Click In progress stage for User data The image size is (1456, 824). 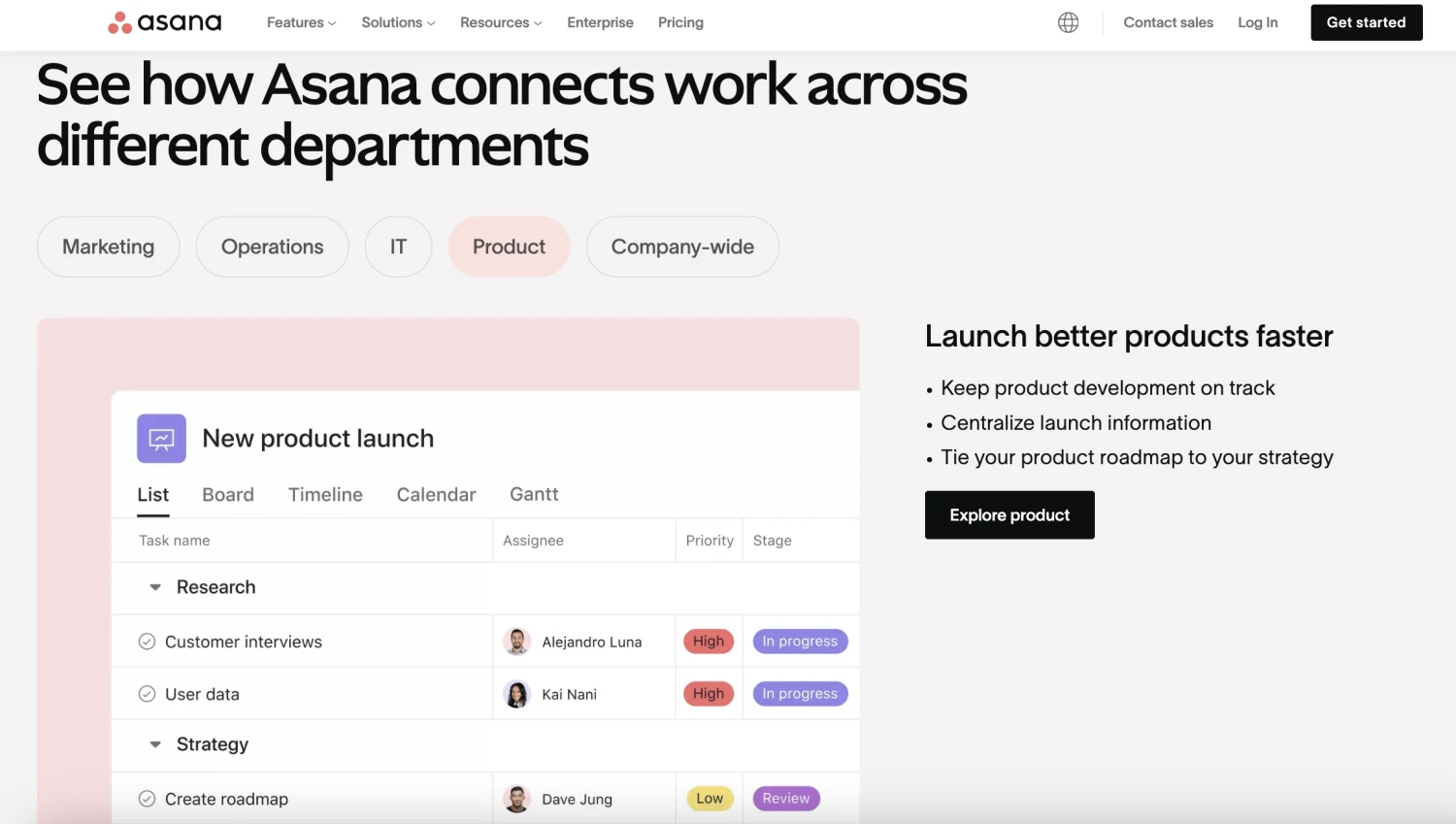click(800, 694)
